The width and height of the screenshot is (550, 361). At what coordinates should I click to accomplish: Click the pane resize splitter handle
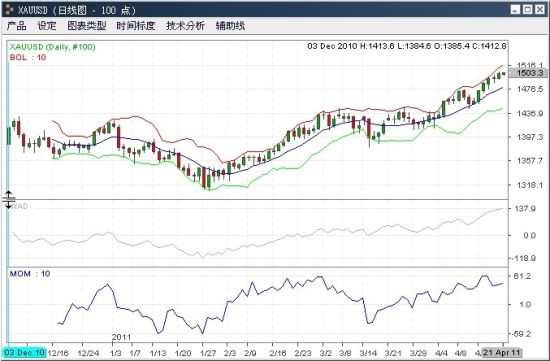(x=8, y=200)
